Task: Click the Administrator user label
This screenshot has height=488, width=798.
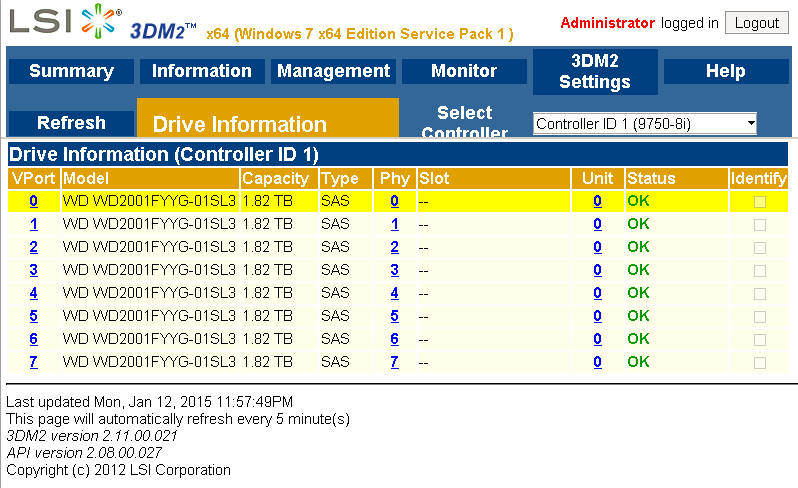Action: (607, 23)
